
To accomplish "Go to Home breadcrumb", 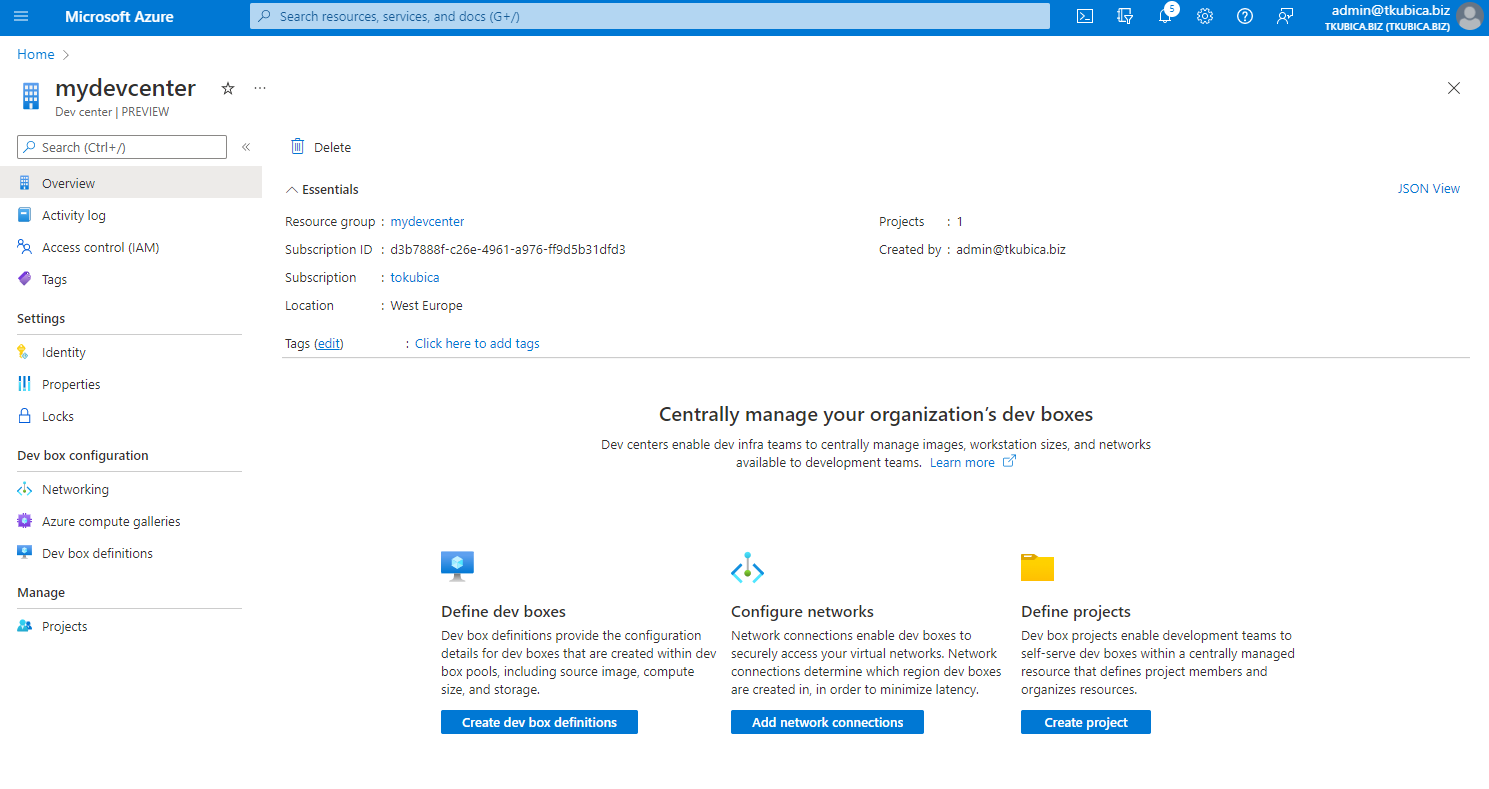I will (36, 54).
